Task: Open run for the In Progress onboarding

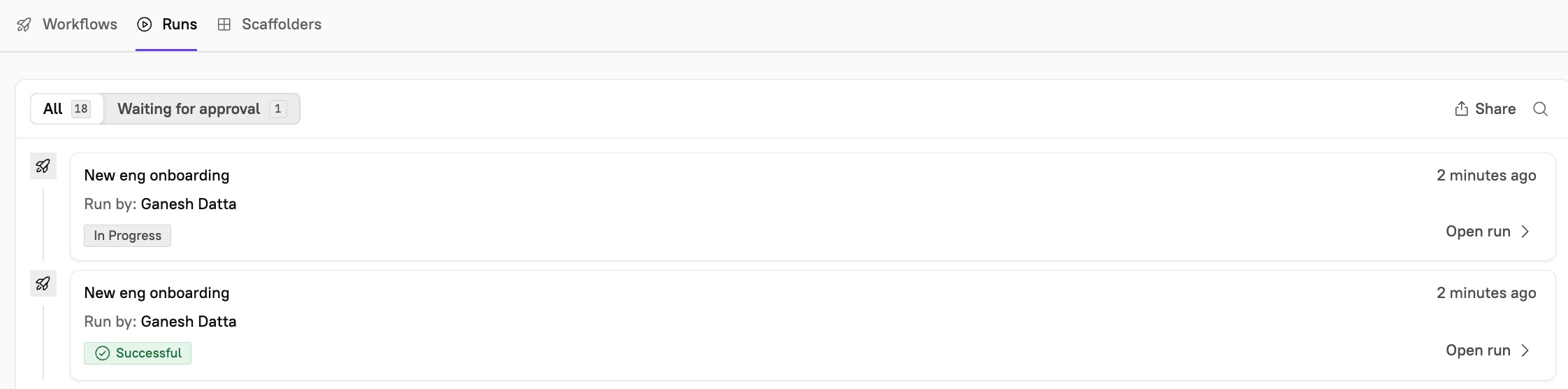Action: click(x=1478, y=232)
